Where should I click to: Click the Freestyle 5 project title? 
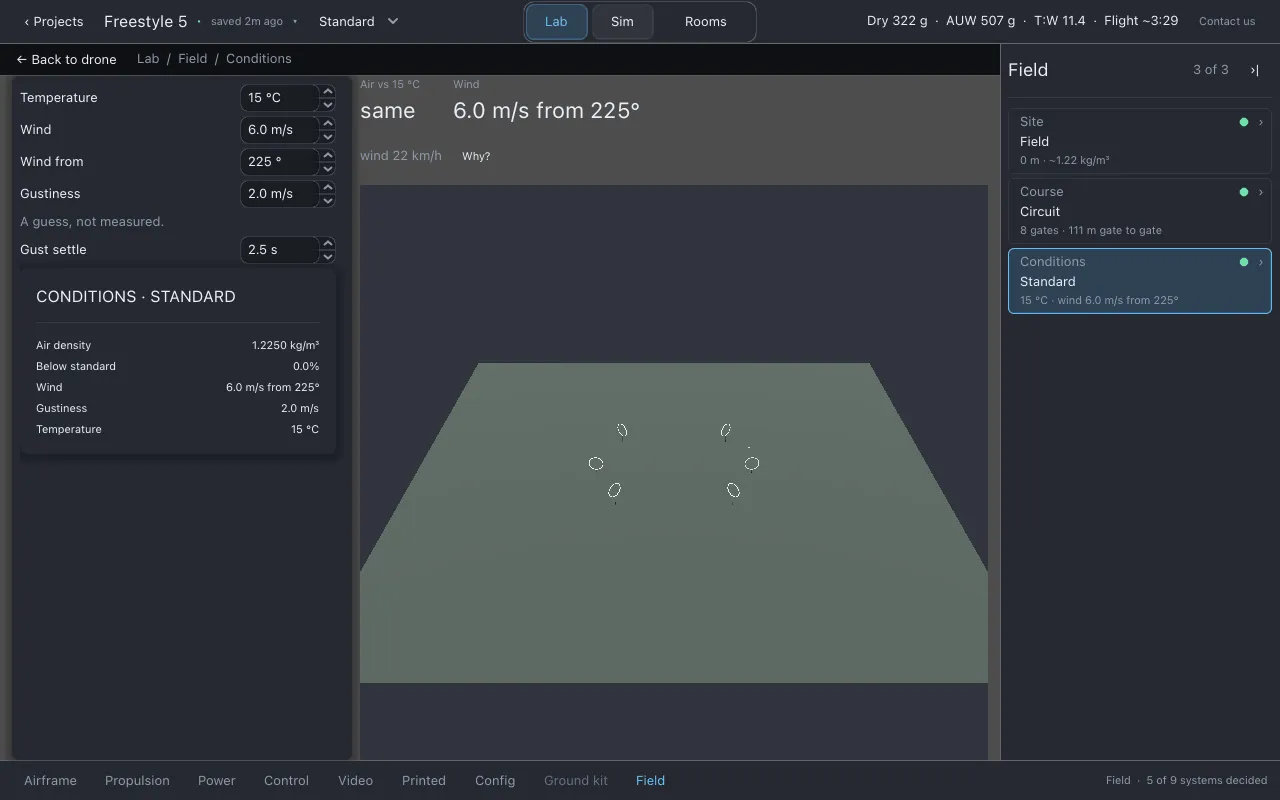tap(145, 21)
